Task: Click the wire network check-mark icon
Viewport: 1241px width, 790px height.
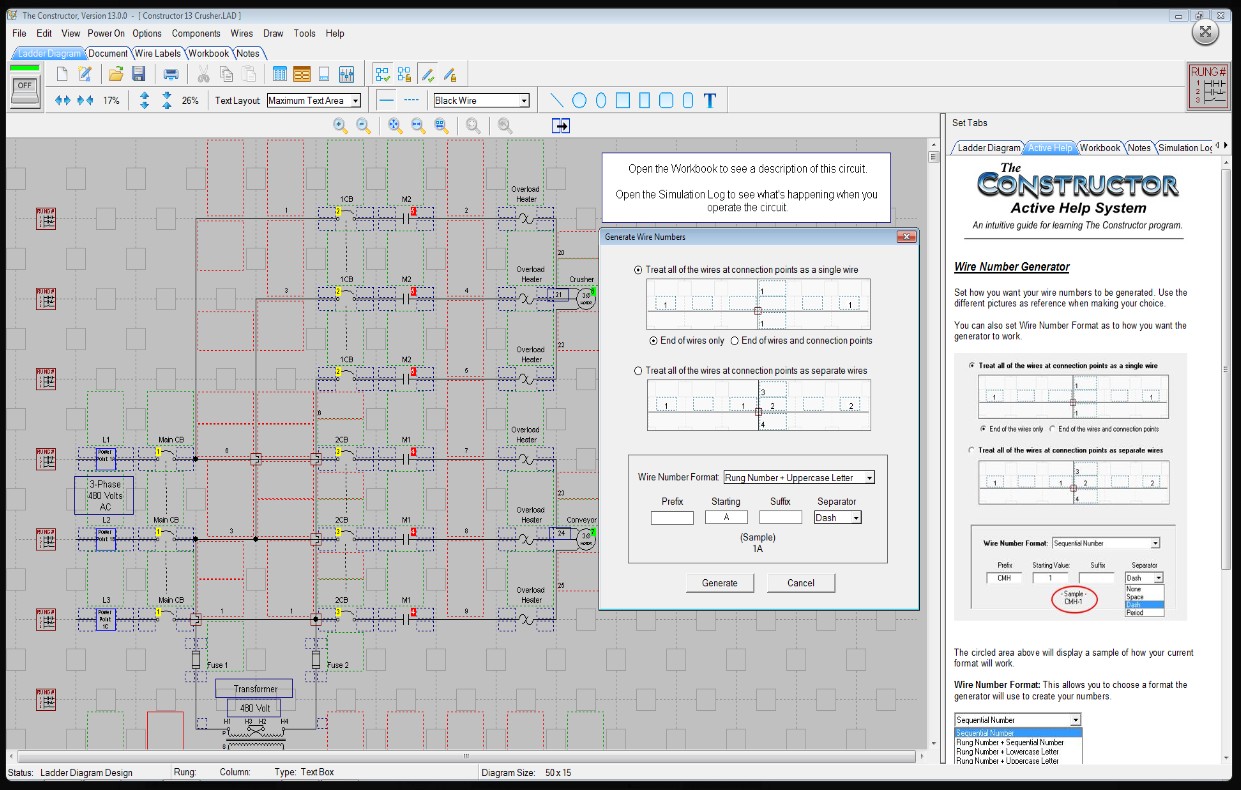Action: [382, 74]
